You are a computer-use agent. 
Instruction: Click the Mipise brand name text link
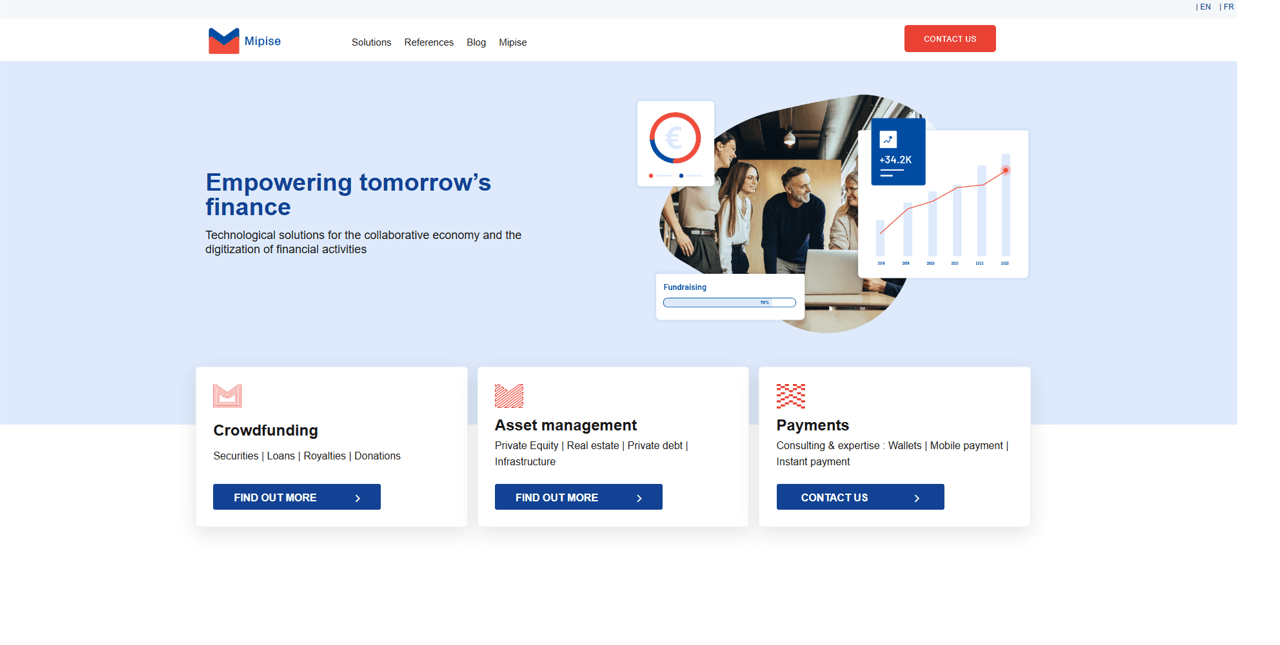tap(263, 42)
